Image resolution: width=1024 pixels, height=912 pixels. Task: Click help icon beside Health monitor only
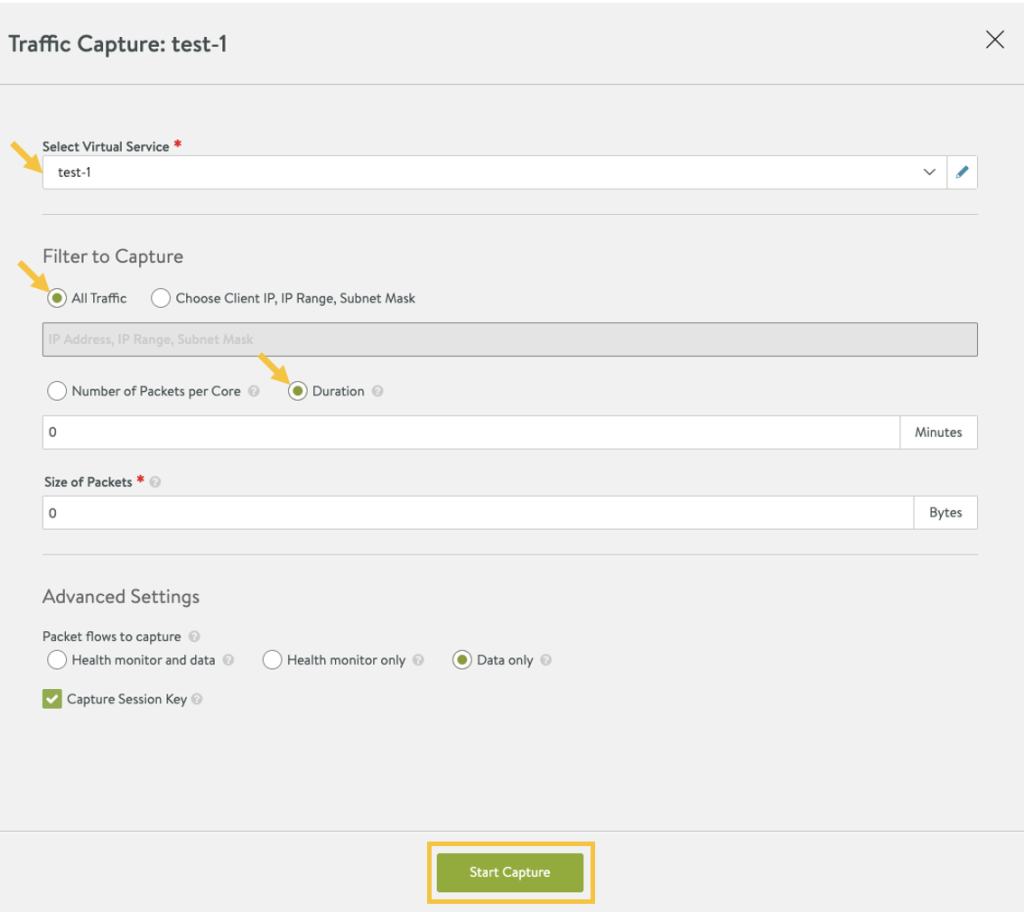(x=418, y=660)
